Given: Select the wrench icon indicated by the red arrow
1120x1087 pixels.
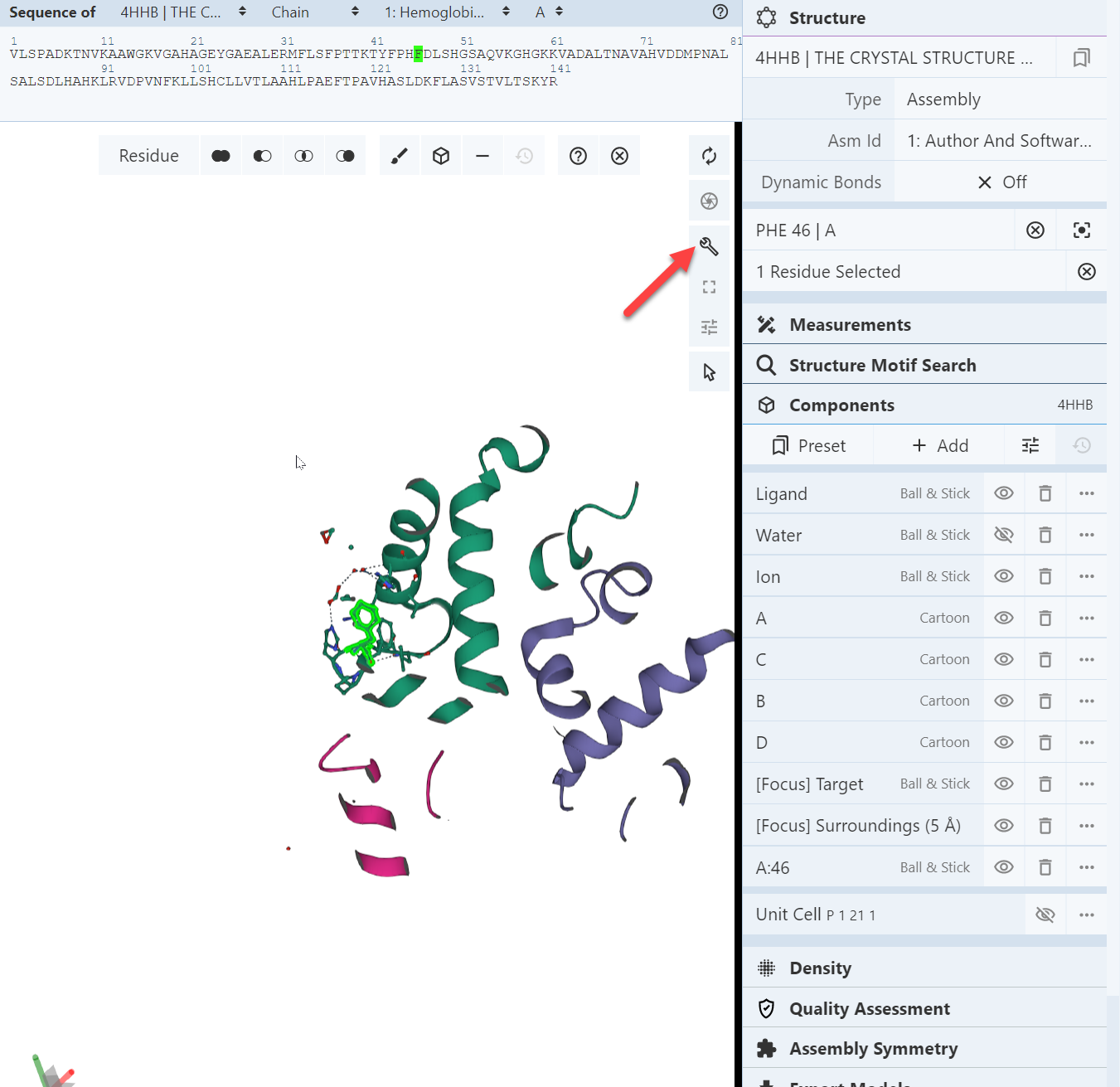Looking at the screenshot, I should [709, 246].
